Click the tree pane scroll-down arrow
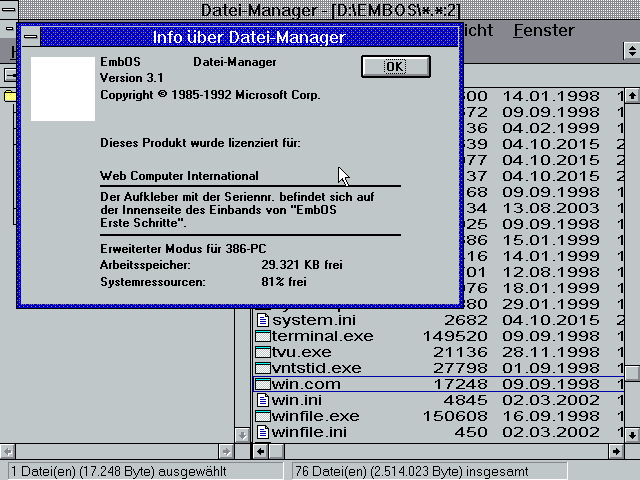 pos(241,435)
